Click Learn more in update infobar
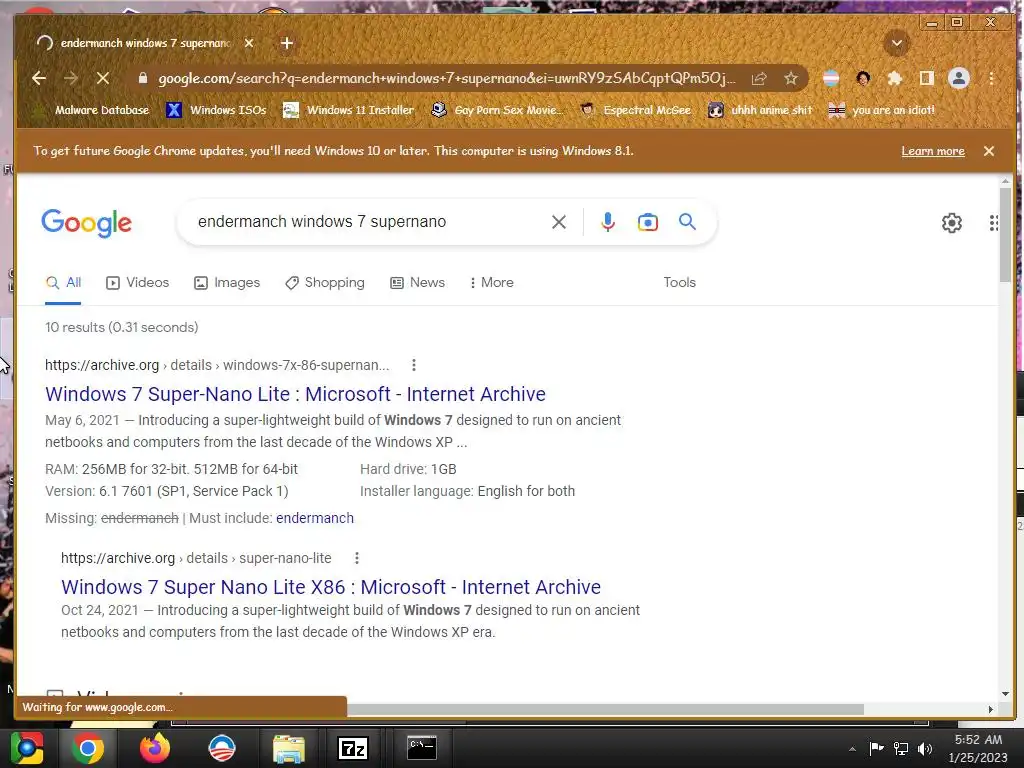Viewport: 1024px width, 768px height. (933, 151)
